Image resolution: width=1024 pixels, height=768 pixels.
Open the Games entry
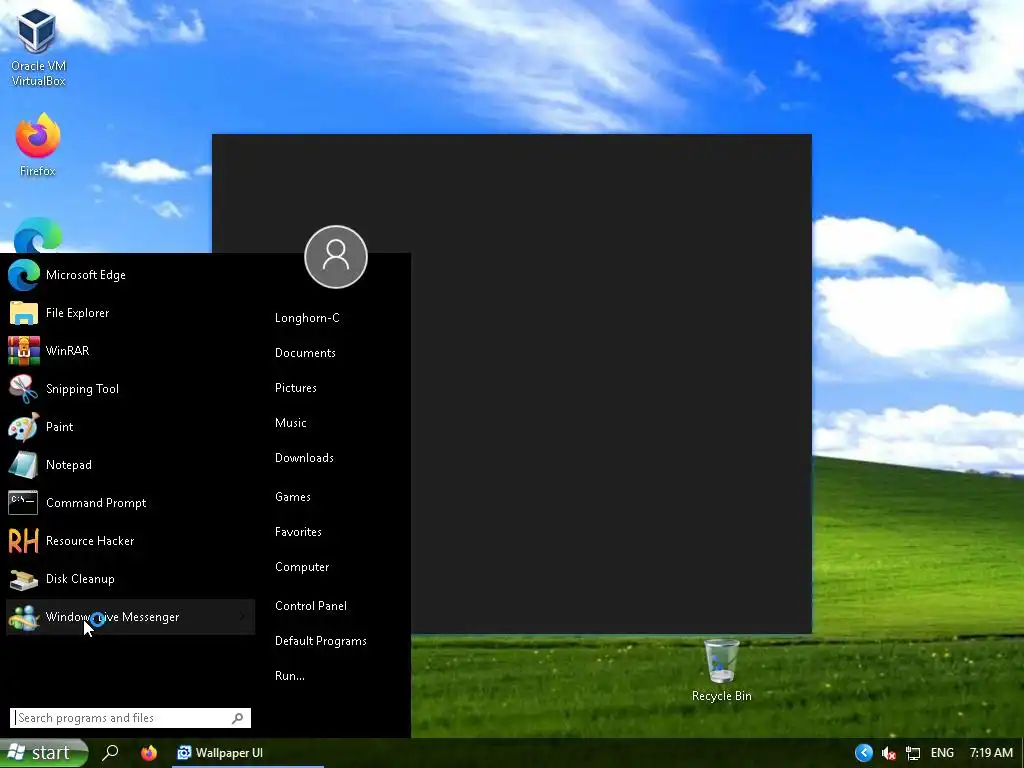point(293,497)
